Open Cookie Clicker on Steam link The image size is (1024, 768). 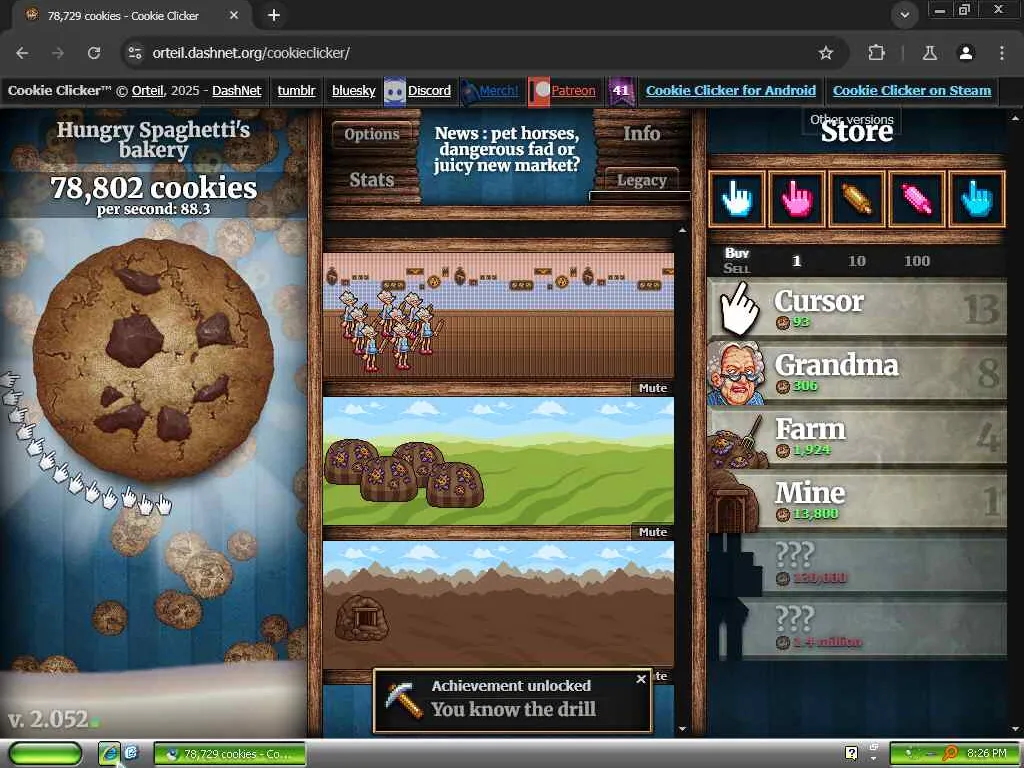point(912,91)
